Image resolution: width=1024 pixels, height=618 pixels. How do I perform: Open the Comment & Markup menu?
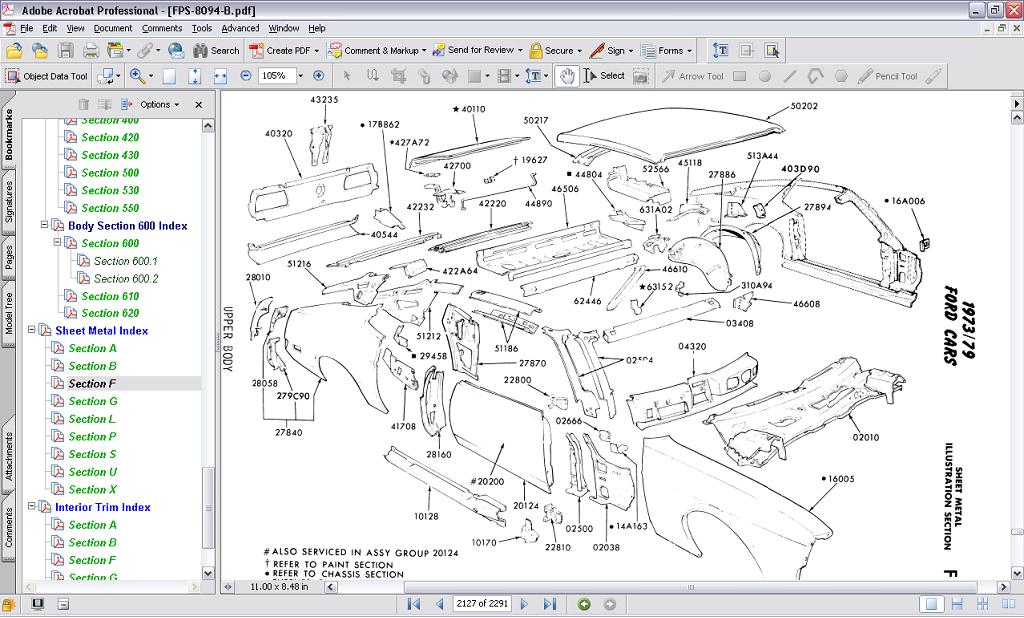coord(377,50)
